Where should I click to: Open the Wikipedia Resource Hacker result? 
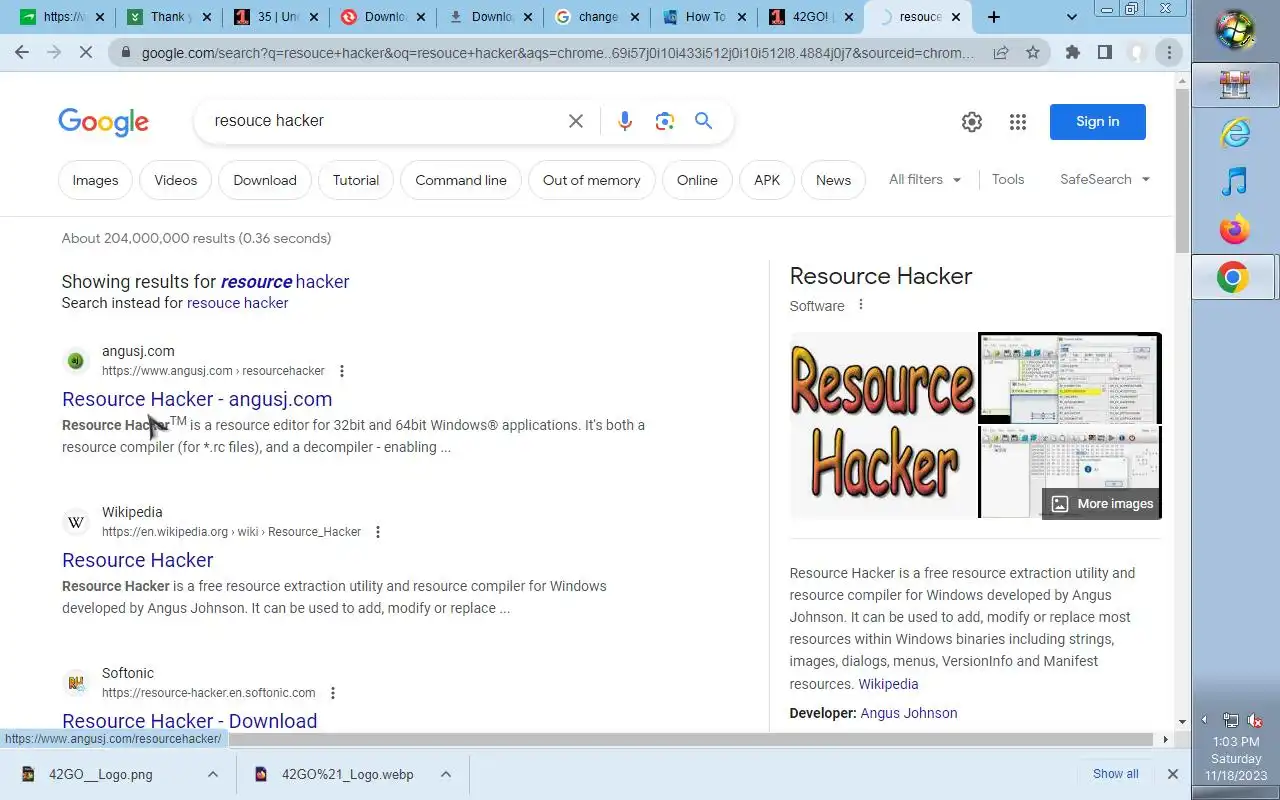[x=138, y=560]
